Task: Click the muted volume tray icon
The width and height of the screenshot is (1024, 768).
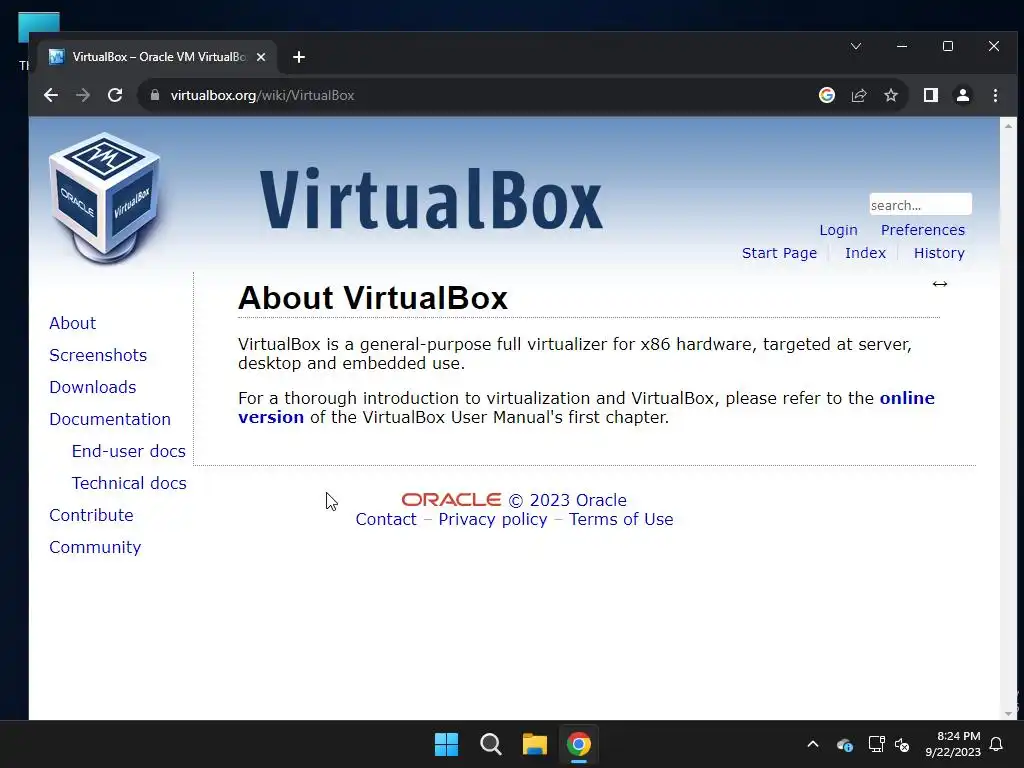Action: click(x=902, y=744)
